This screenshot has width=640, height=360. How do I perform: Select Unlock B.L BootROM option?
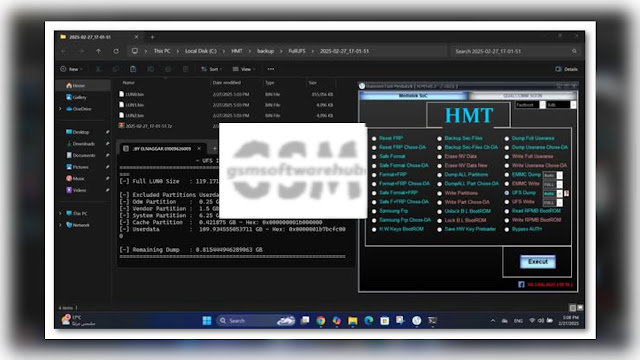(x=464, y=211)
